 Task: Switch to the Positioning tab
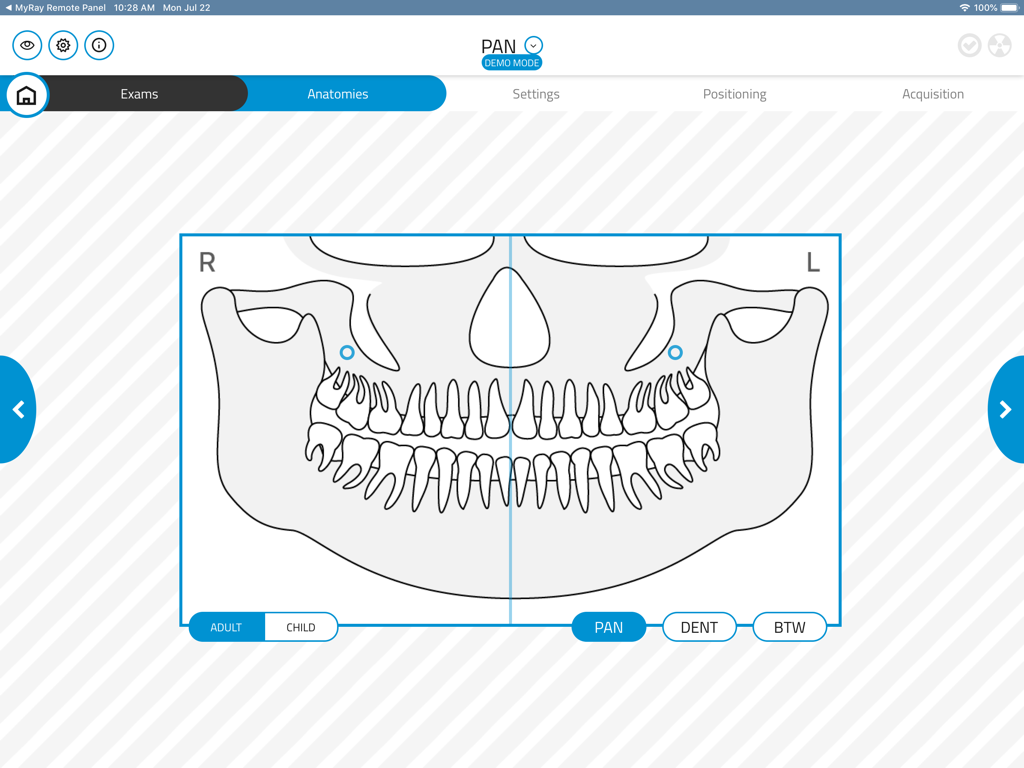(x=735, y=93)
